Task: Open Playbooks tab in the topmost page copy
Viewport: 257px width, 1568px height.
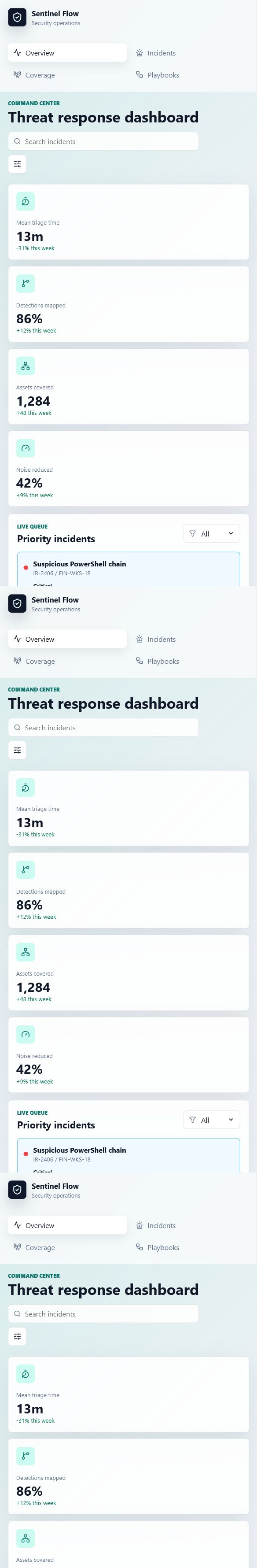Action: coord(190,75)
